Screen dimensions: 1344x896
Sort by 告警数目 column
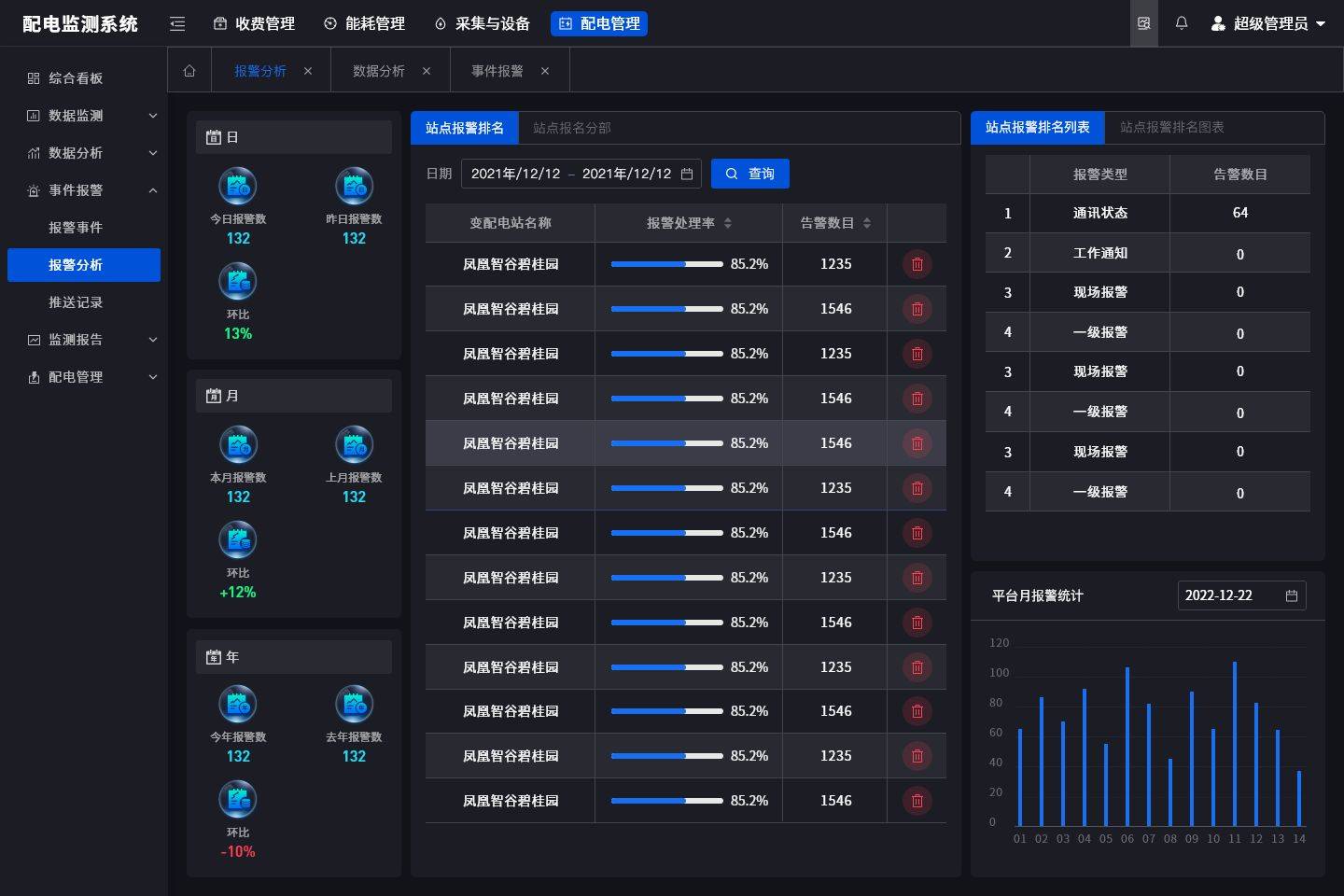867,223
